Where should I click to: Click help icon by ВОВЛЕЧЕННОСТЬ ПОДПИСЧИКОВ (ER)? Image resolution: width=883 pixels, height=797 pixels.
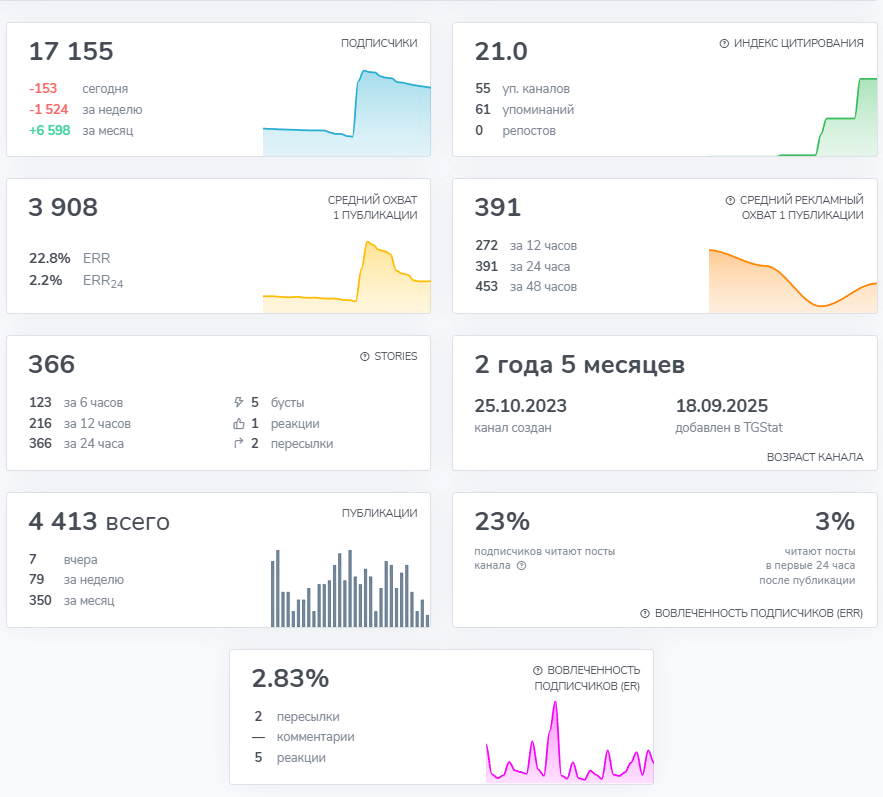[x=538, y=670]
